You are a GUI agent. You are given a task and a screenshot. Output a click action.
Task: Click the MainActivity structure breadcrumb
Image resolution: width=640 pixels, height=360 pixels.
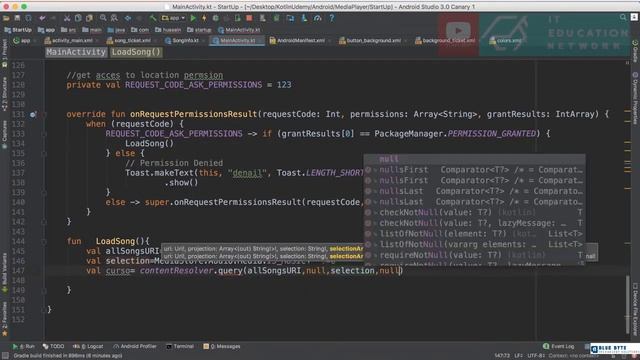(76, 52)
